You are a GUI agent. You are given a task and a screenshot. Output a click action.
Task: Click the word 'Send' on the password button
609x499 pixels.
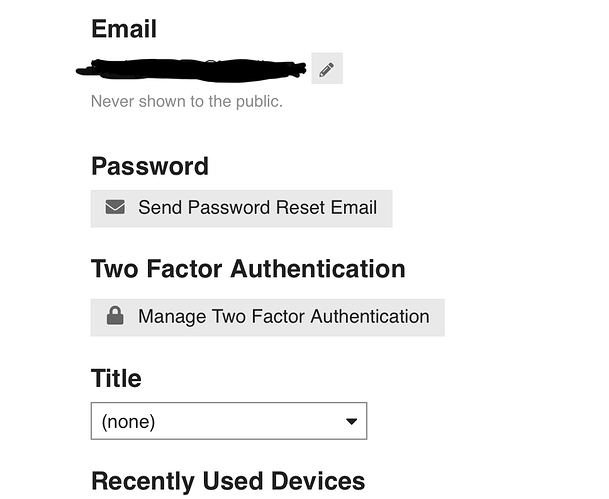tap(160, 207)
